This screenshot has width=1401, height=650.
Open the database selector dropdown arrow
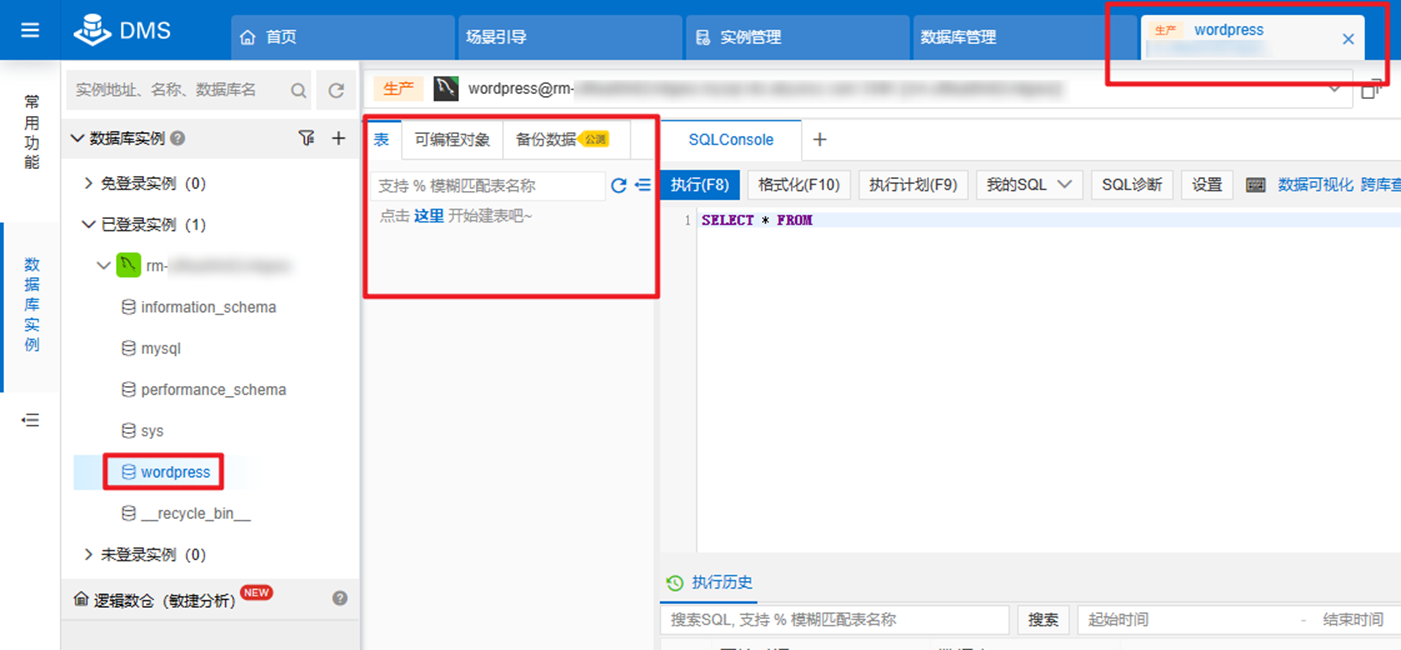[1335, 89]
